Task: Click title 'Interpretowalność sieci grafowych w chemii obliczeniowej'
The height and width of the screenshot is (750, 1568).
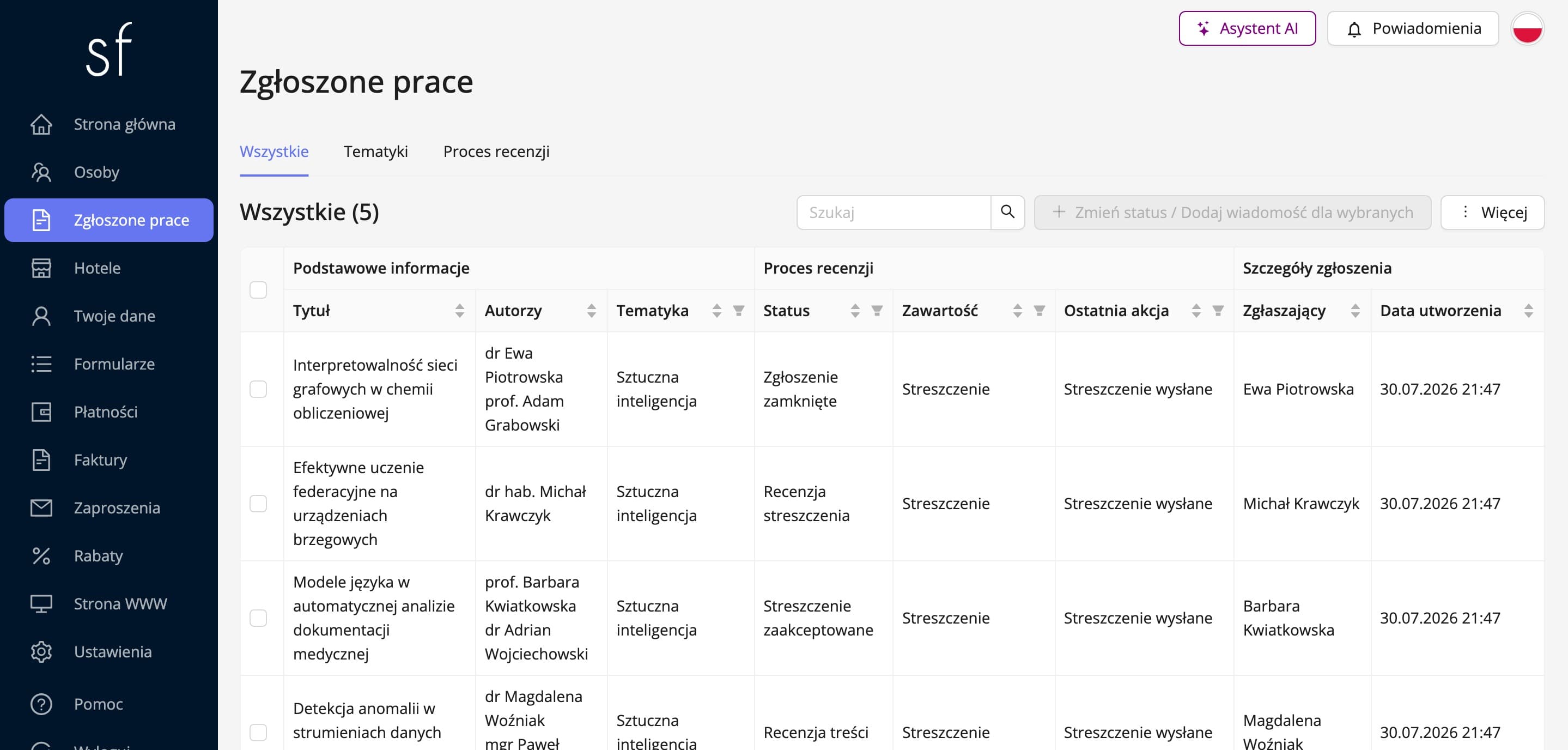Action: [x=375, y=389]
